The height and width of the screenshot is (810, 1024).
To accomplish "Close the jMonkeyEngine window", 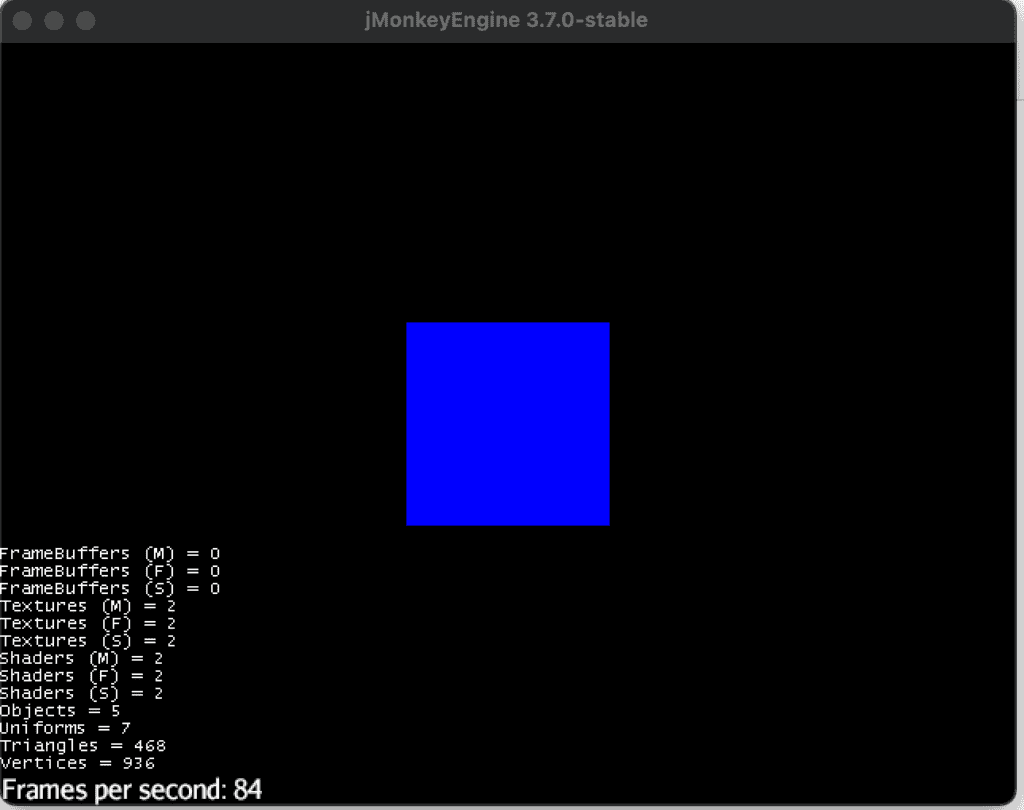I will click(x=23, y=21).
